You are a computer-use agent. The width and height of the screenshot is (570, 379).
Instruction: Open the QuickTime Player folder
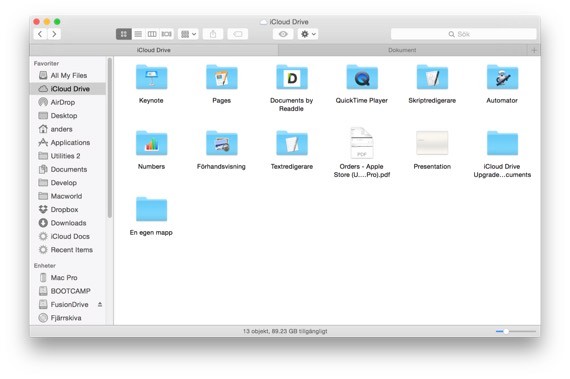click(362, 77)
